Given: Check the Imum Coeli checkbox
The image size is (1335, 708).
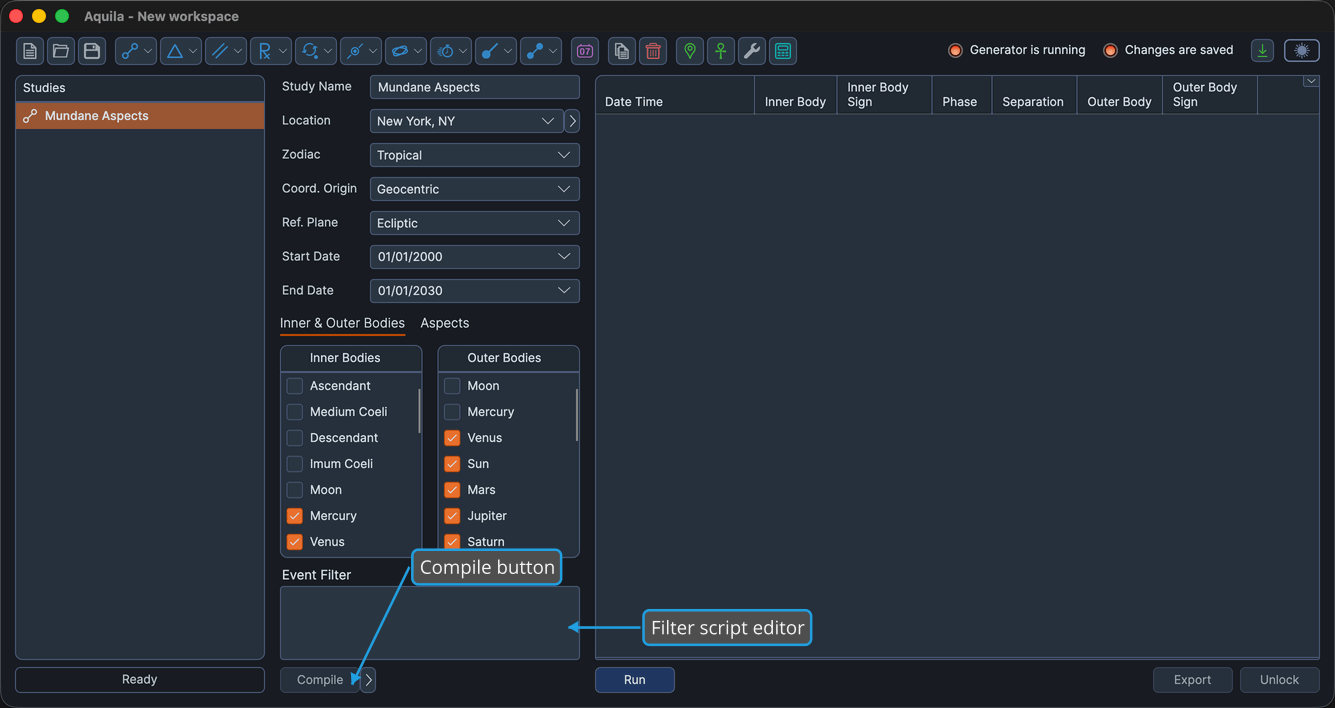Looking at the screenshot, I should point(295,464).
